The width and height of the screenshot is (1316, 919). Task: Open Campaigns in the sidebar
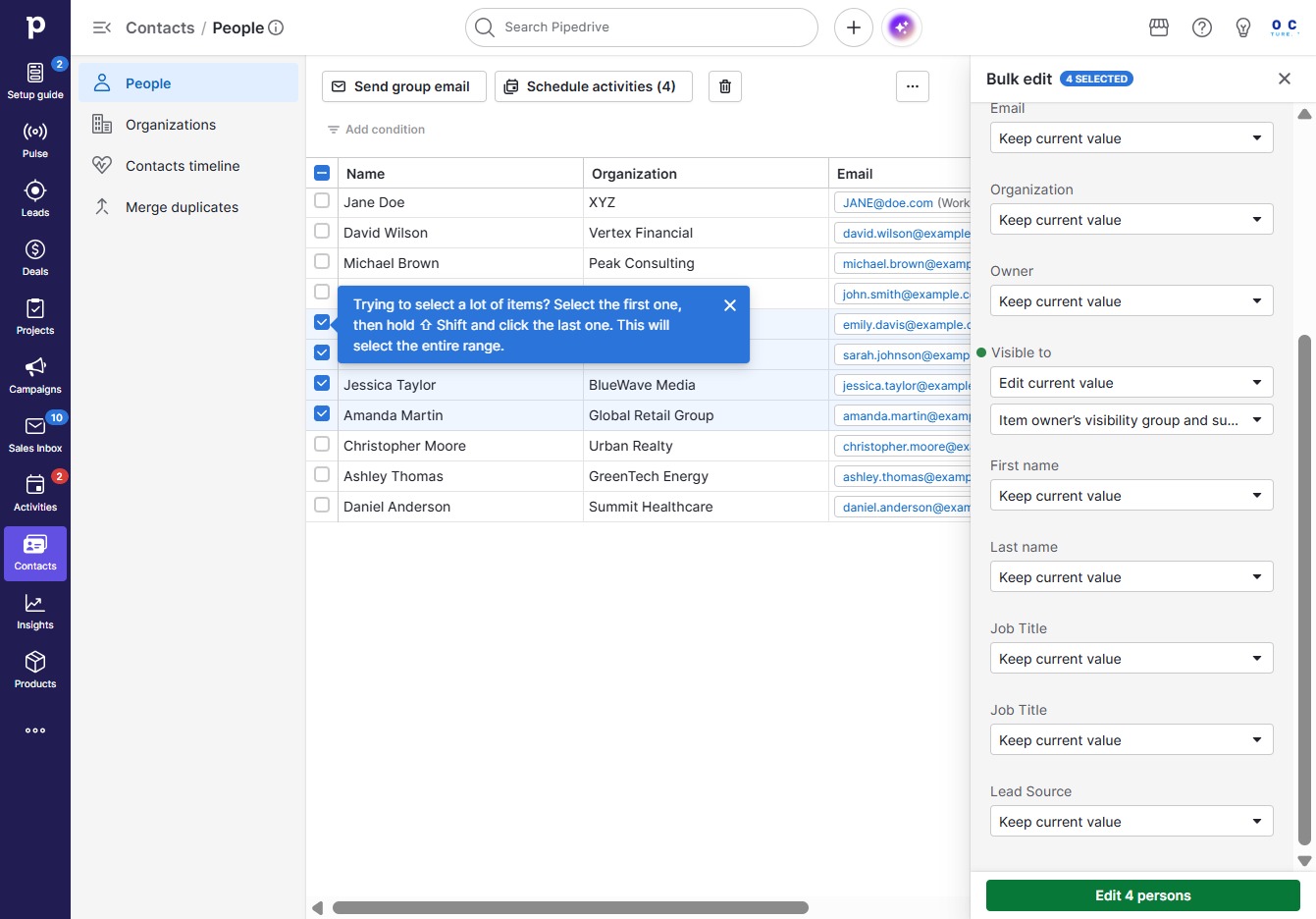tap(35, 375)
